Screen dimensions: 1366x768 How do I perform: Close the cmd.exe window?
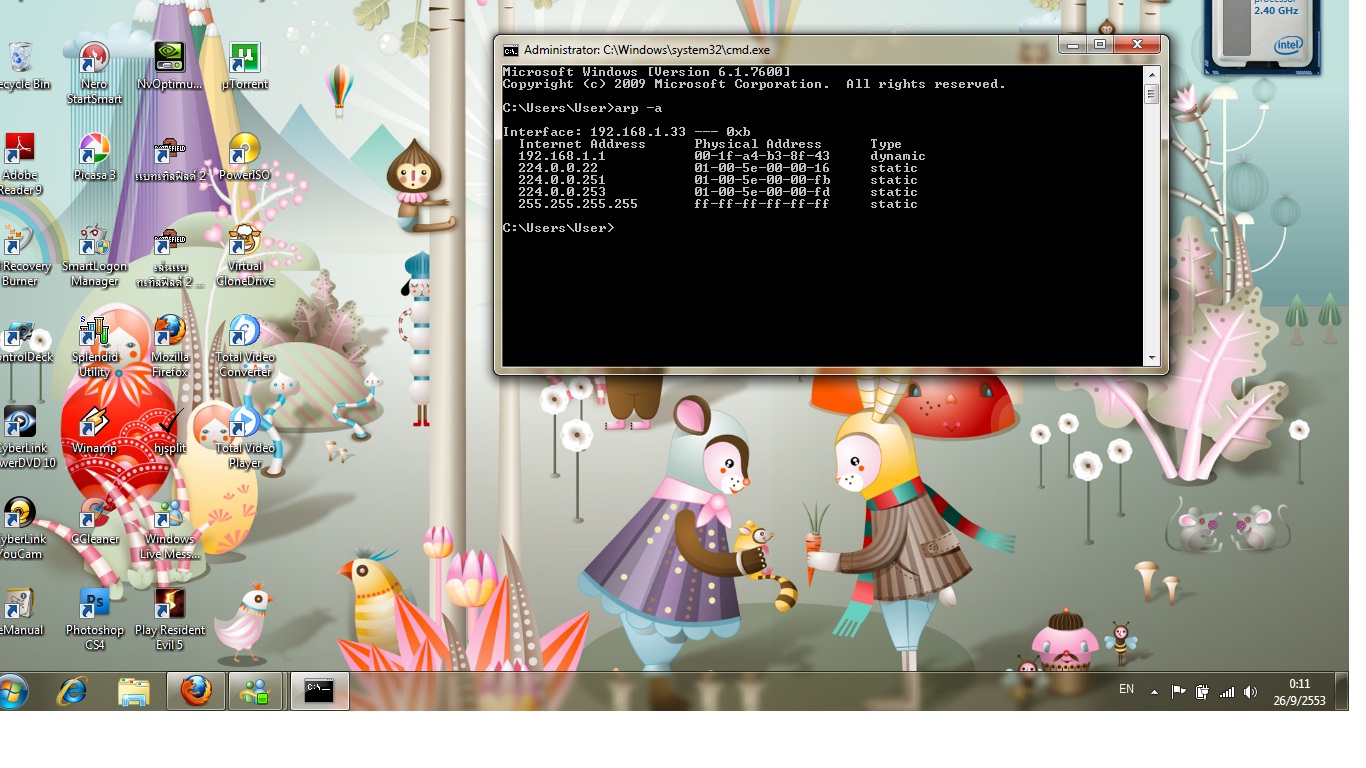pyautogui.click(x=1137, y=45)
